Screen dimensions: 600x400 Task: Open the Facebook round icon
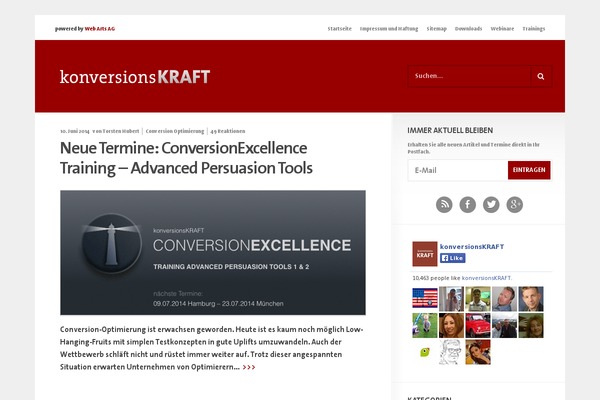(x=468, y=204)
